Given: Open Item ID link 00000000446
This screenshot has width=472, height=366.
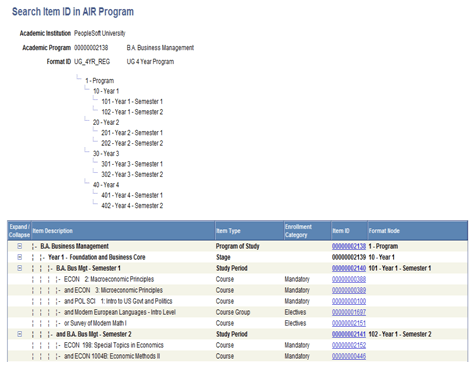Looking at the screenshot, I should (x=349, y=356).
